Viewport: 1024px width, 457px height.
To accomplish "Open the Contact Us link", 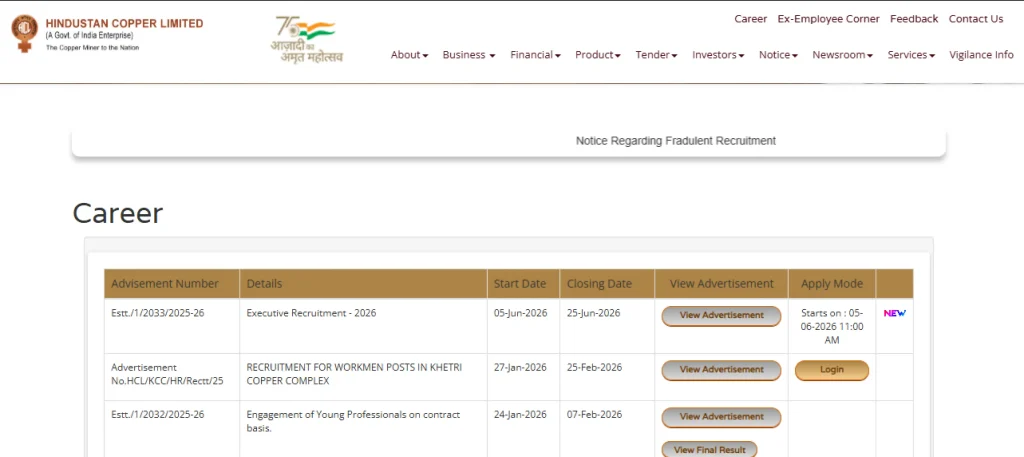I will [976, 19].
